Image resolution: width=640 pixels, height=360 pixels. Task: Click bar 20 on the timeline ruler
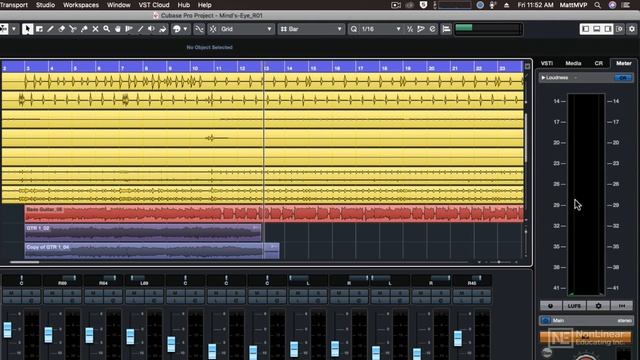(x=432, y=68)
